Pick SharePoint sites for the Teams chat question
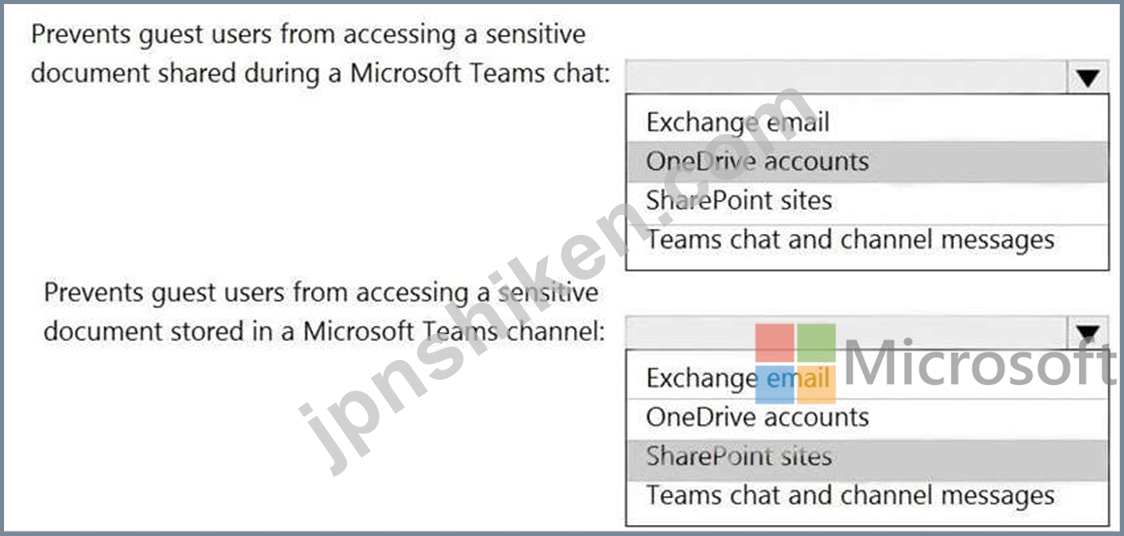 [x=867, y=200]
